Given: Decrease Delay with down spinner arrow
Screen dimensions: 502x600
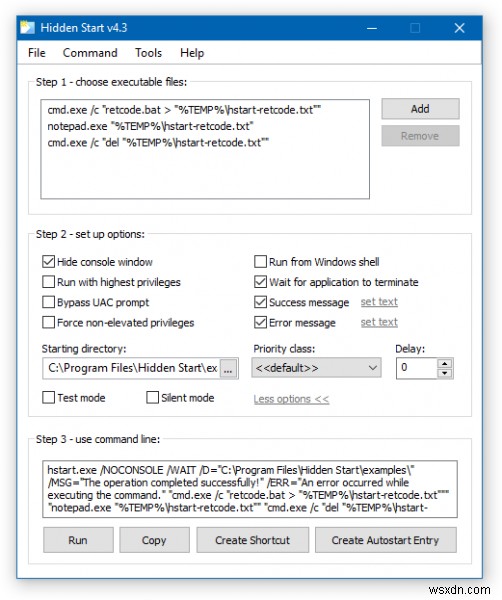Looking at the screenshot, I should coord(445,373).
